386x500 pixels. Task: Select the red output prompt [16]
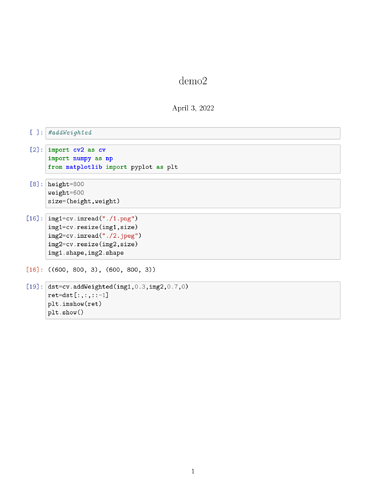[34, 269]
